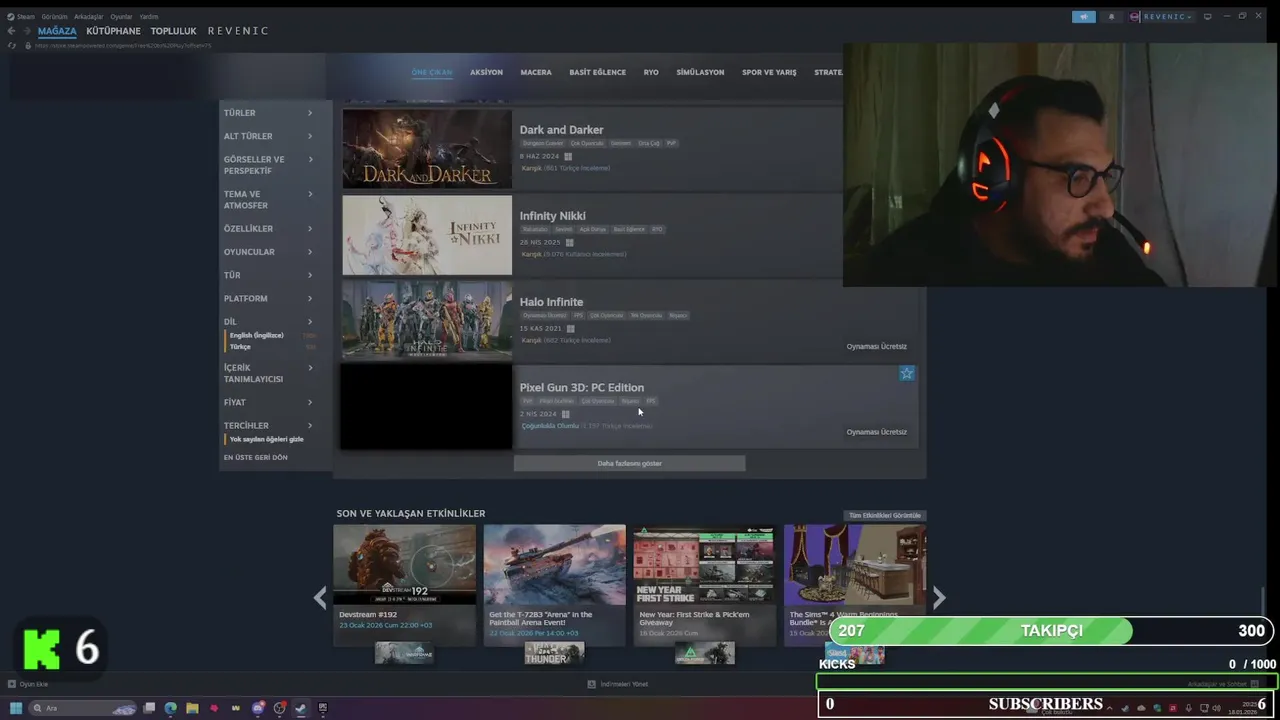Expand the TÜRLER filter
This screenshot has height=720, width=1280.
[x=268, y=113]
